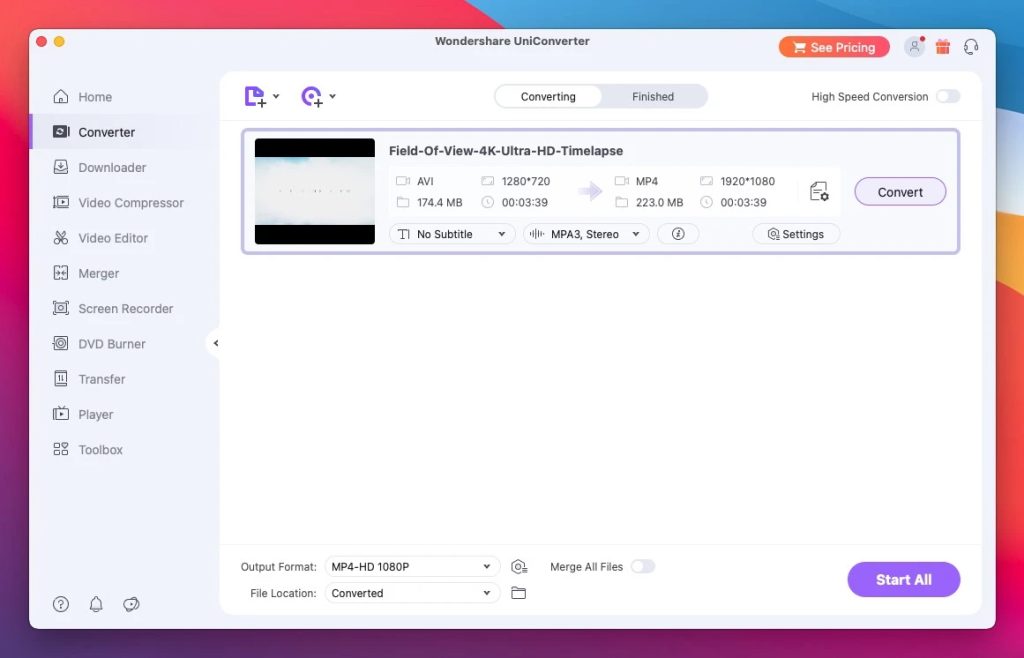The image size is (1024, 658).
Task: Enable High Speed Conversion
Action: pyautogui.click(x=947, y=96)
